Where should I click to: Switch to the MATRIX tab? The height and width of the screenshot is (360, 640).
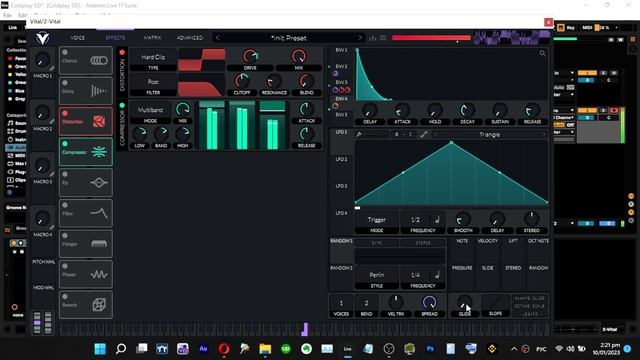[152, 38]
